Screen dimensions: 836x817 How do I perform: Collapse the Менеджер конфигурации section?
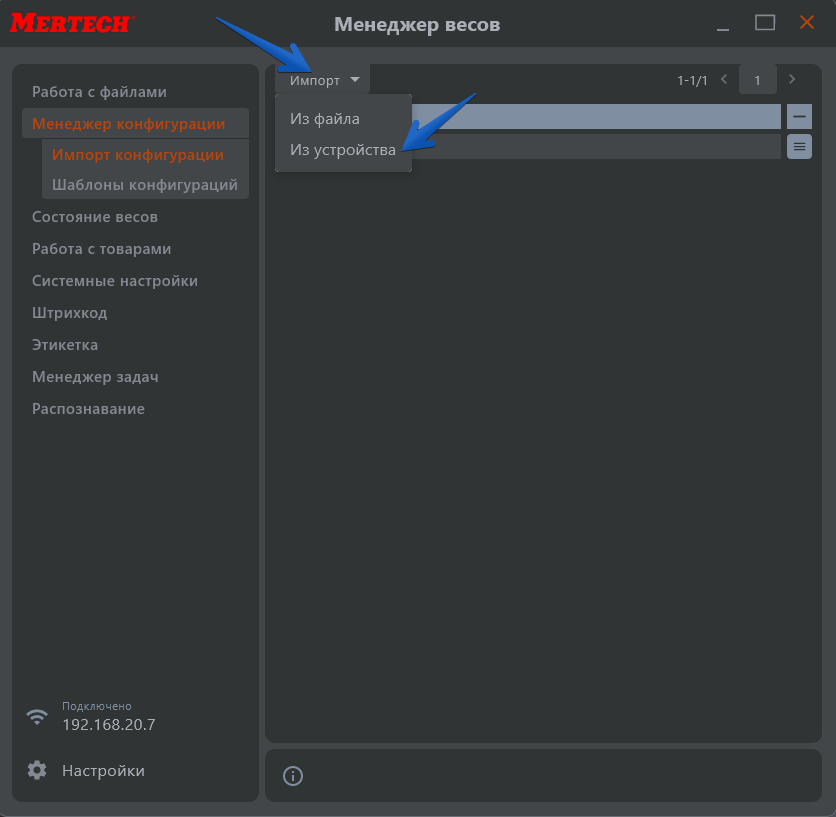[128, 124]
